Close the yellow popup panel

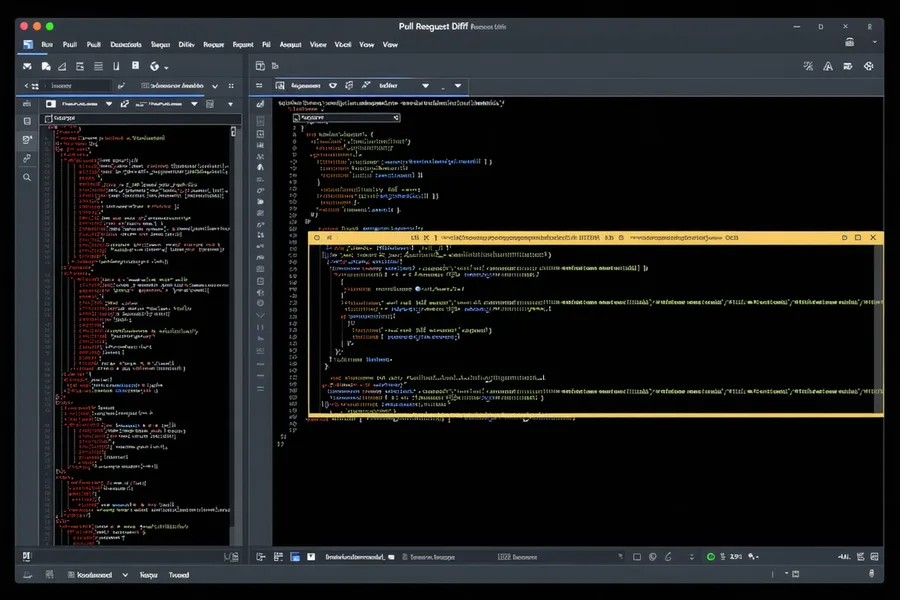point(873,238)
